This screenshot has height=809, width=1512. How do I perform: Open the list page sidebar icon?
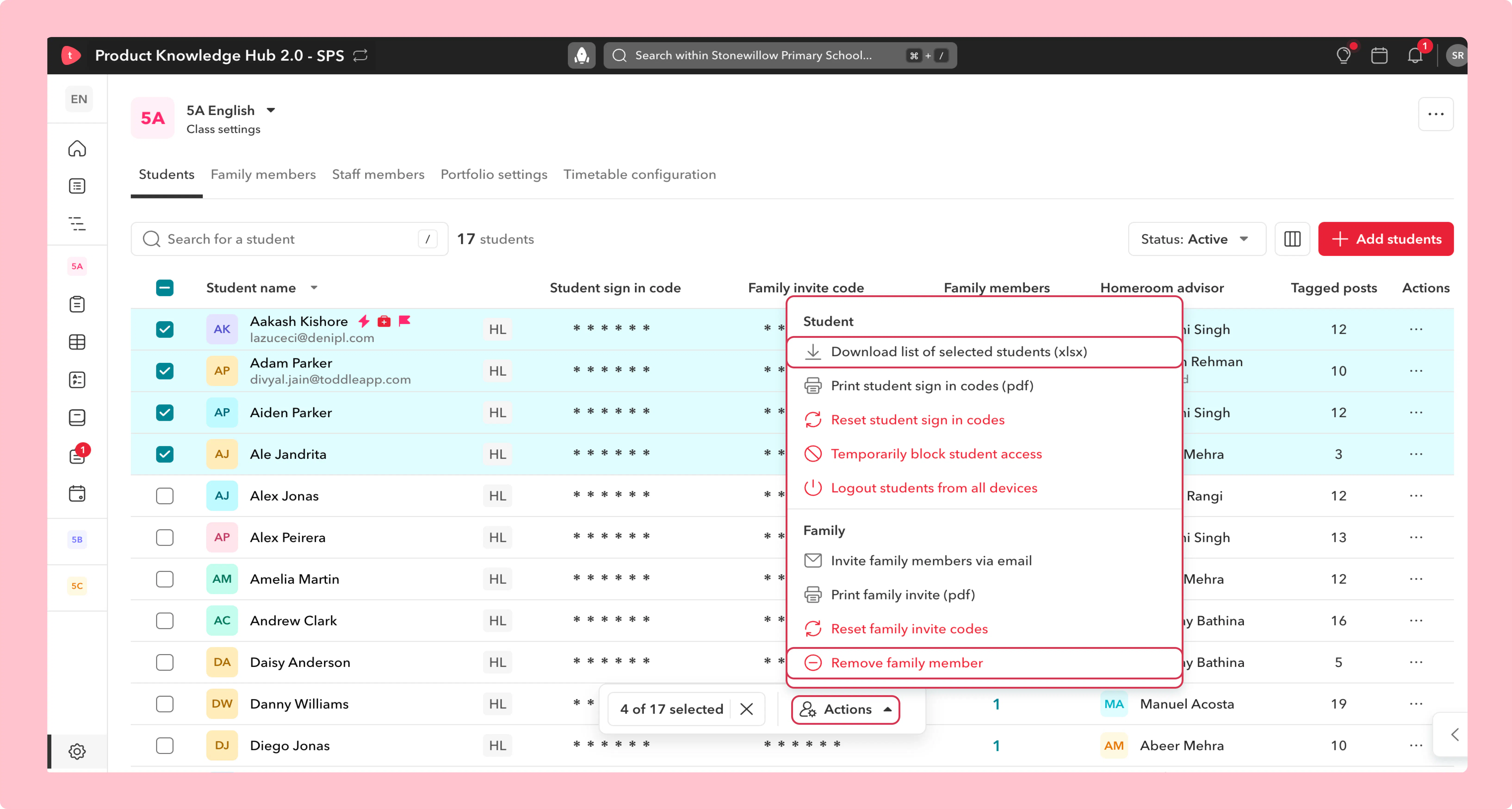point(77,186)
